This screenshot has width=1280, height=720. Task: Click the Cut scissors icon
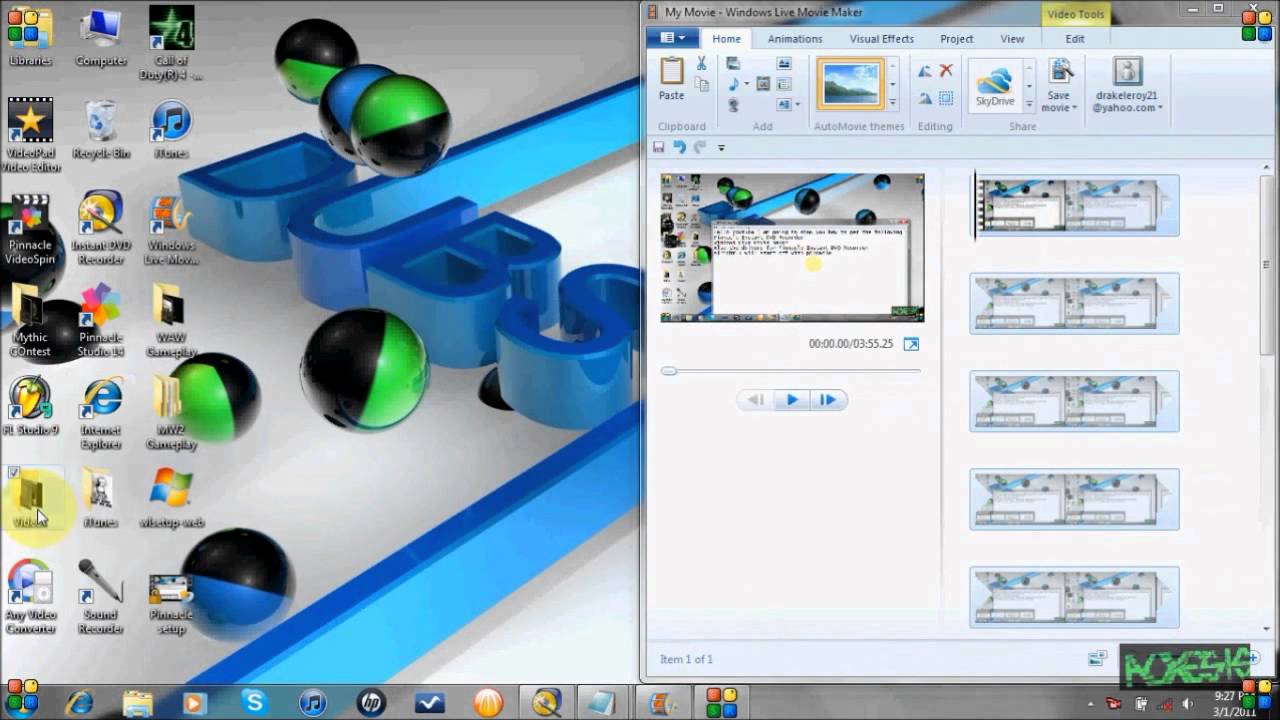[x=702, y=63]
